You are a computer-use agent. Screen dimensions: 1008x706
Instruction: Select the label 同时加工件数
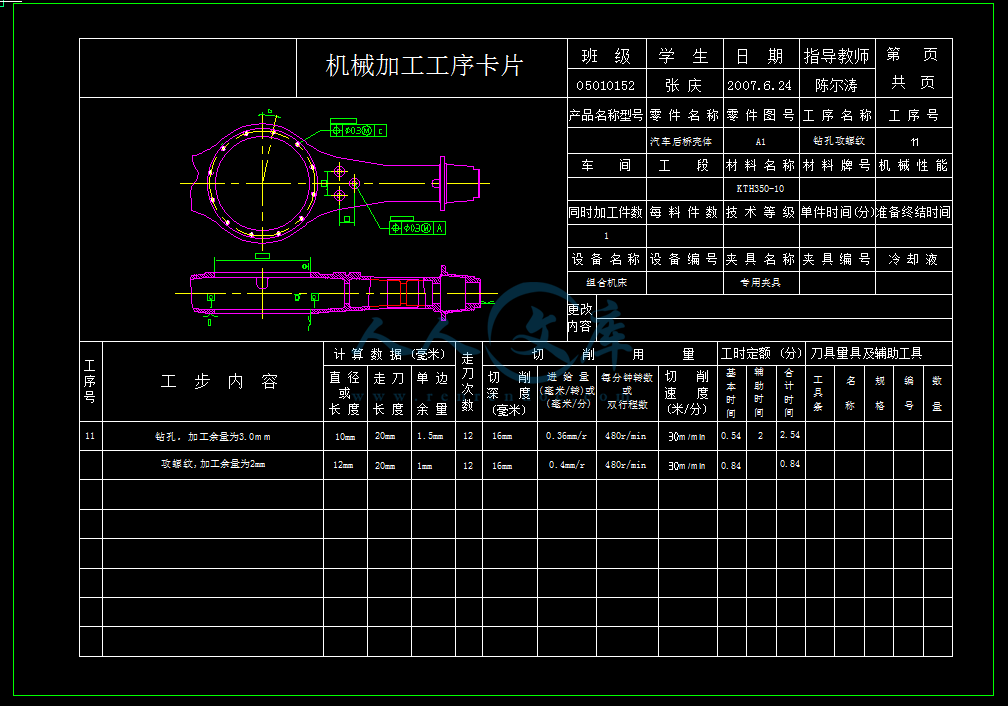(606, 212)
